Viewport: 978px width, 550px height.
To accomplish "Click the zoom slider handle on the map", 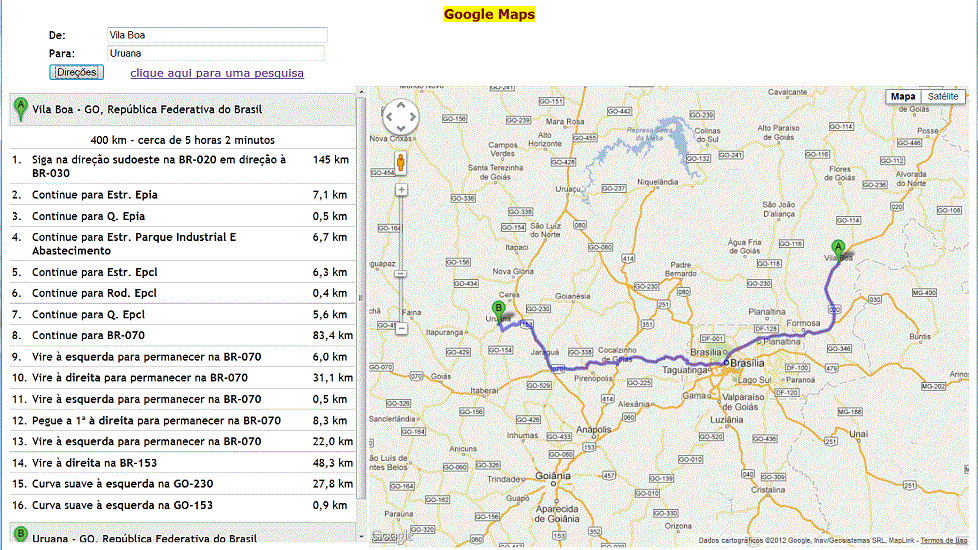I will point(401,274).
